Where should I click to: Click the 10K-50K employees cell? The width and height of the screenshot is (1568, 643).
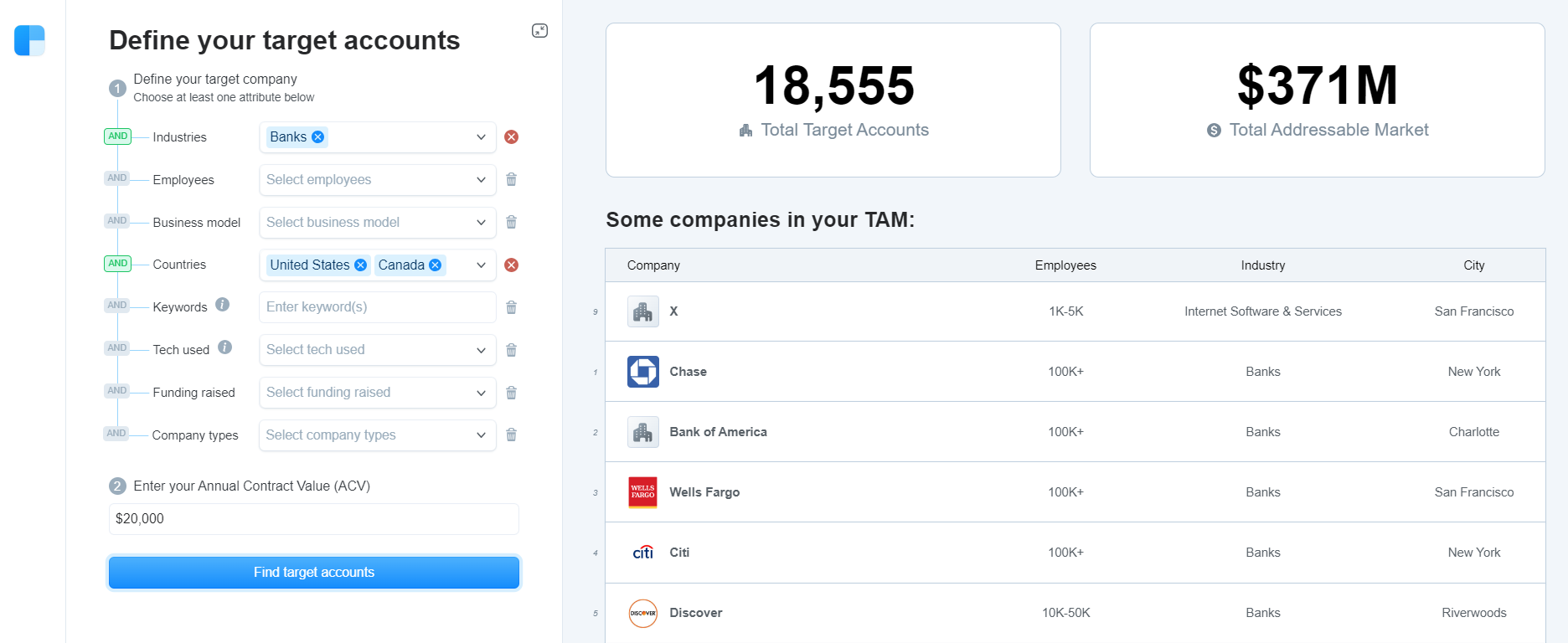tap(1066, 613)
